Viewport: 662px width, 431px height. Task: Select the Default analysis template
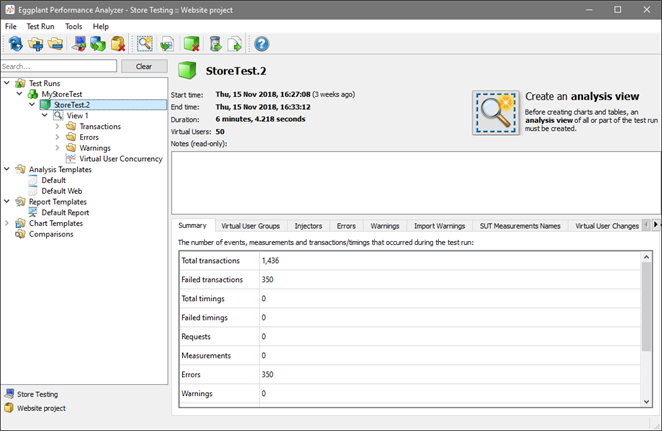54,180
